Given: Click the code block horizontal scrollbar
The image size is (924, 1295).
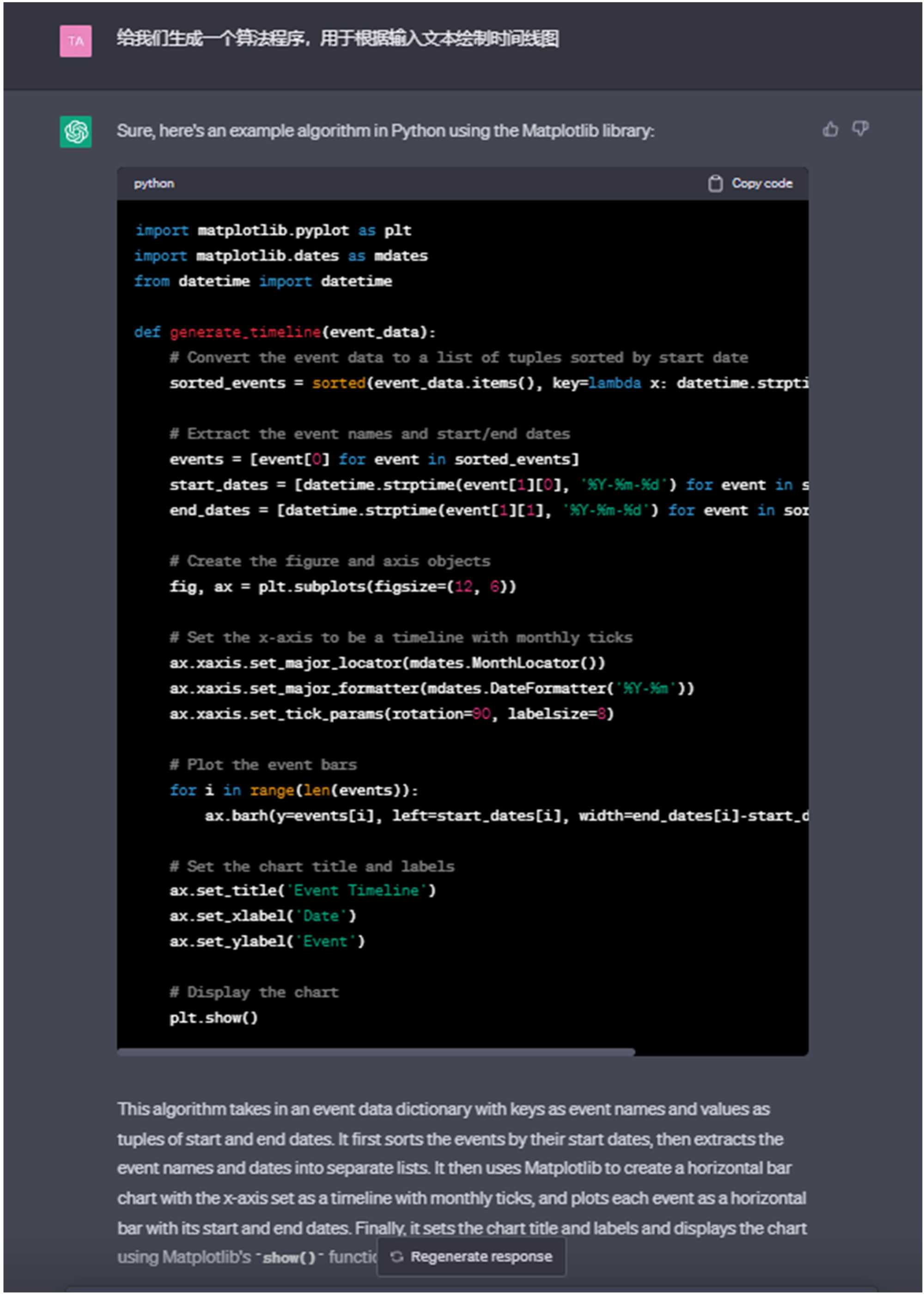Looking at the screenshot, I should (376, 1052).
